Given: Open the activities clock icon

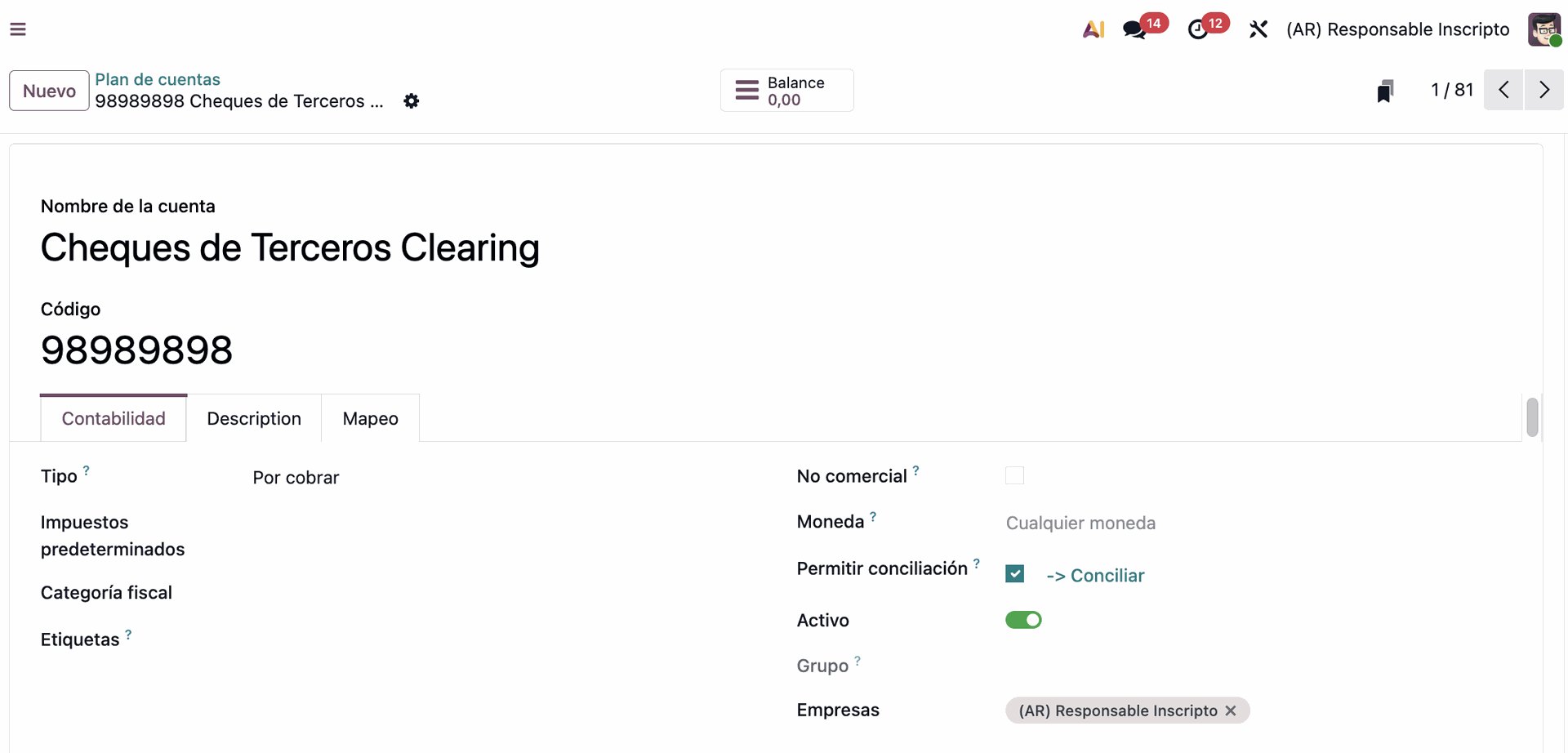Looking at the screenshot, I should (1197, 29).
